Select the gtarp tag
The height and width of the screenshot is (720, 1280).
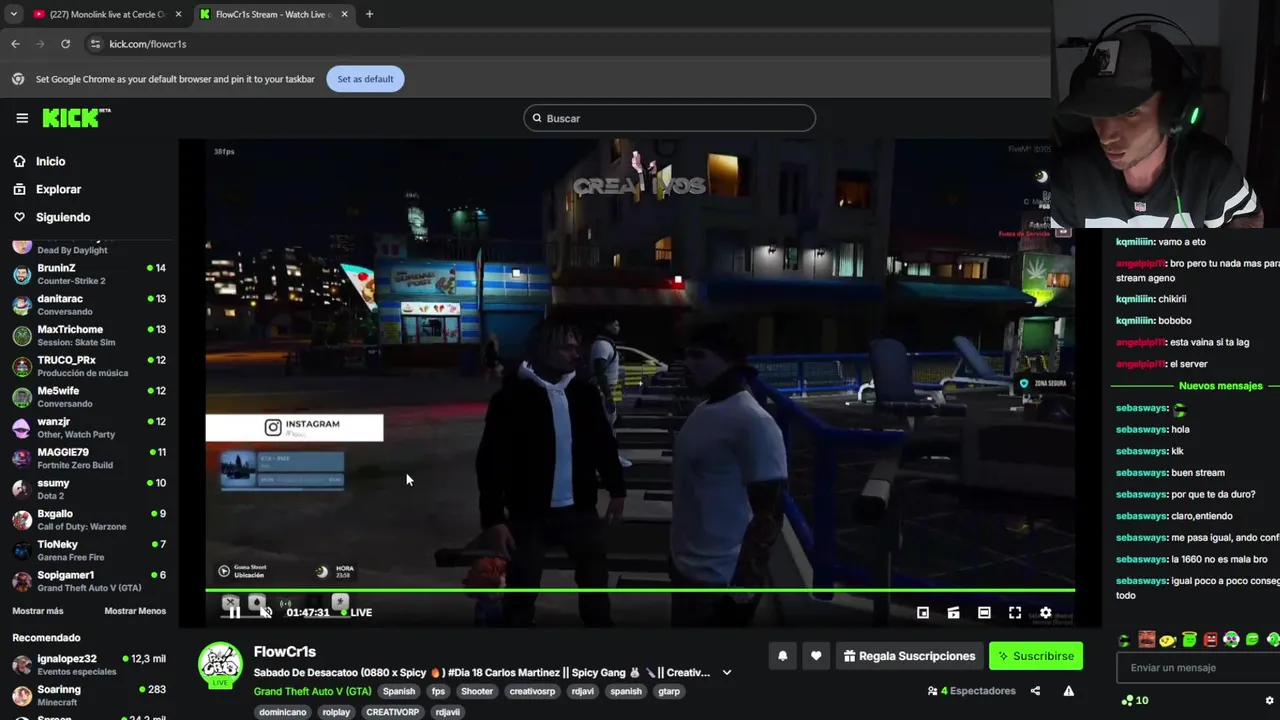point(669,691)
